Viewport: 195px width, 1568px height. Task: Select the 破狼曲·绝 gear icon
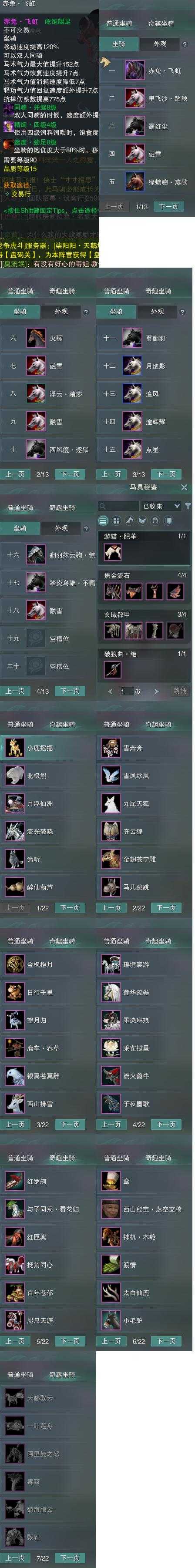point(112,670)
